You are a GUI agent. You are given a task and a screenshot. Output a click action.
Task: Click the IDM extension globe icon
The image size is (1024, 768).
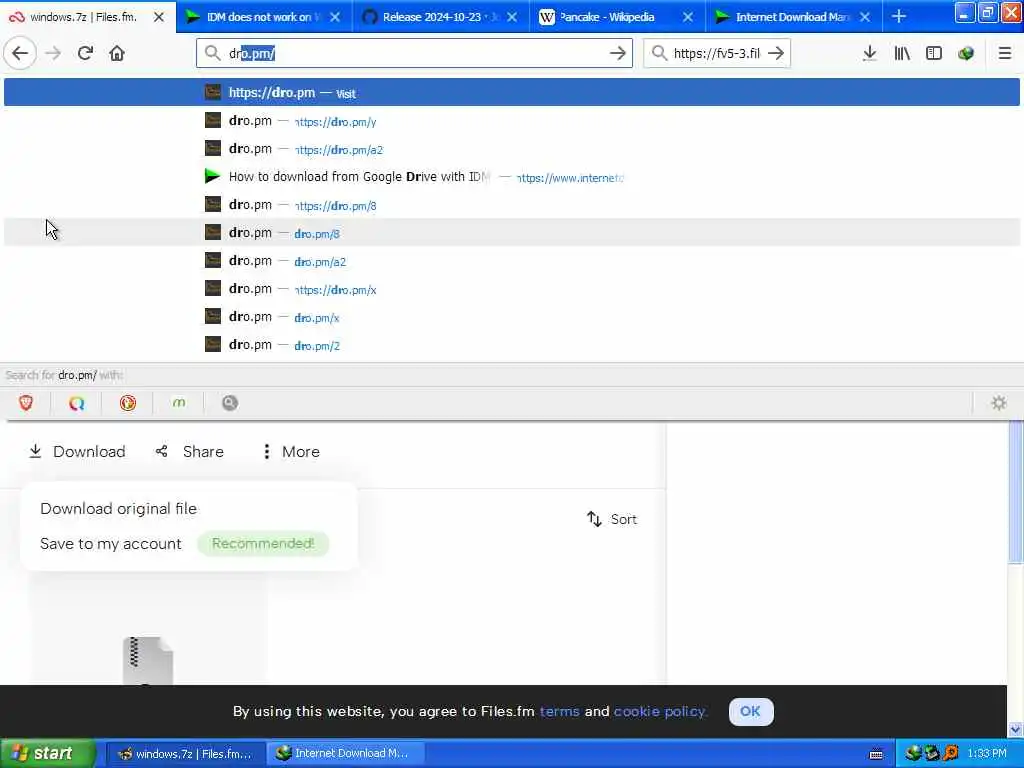click(966, 54)
